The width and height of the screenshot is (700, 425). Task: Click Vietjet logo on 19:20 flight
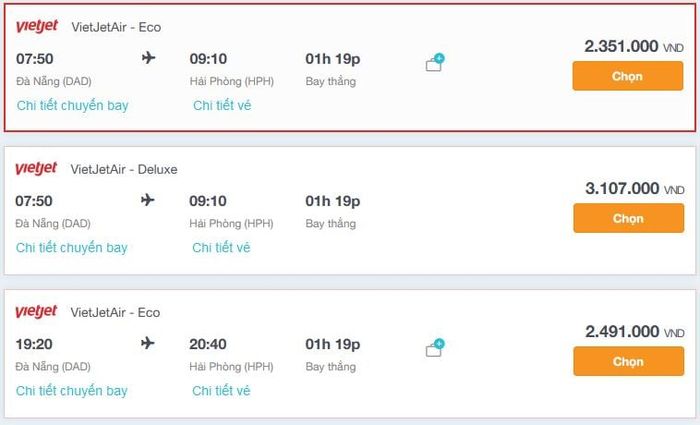[36, 311]
